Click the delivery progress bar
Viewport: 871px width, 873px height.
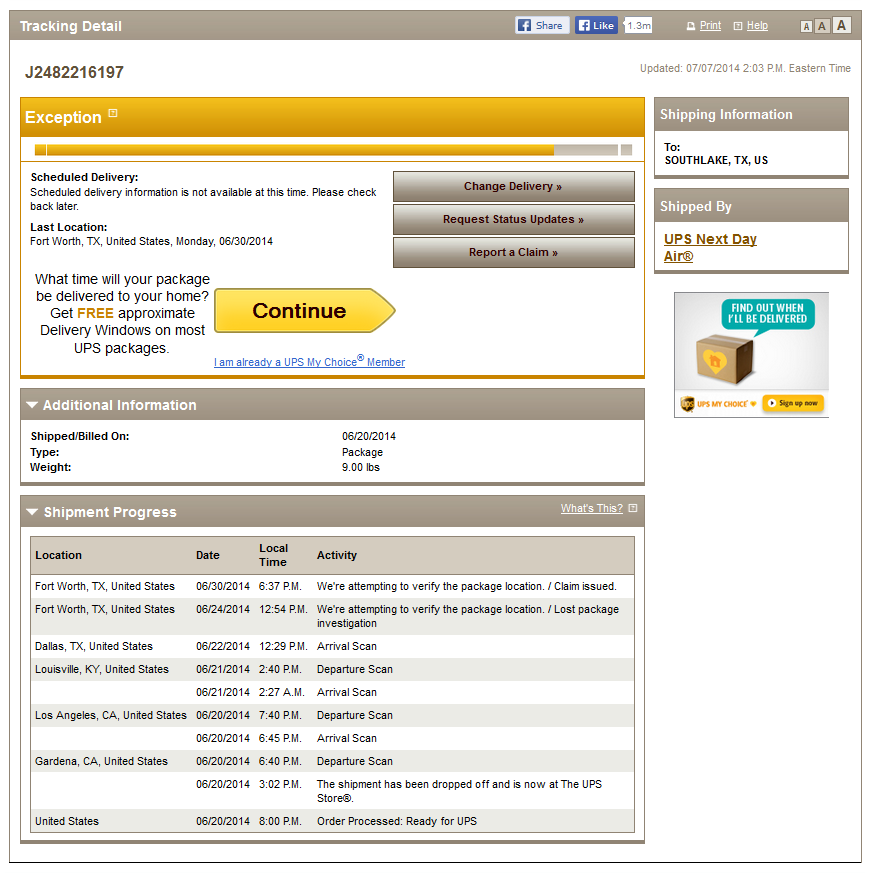pyautogui.click(x=332, y=149)
